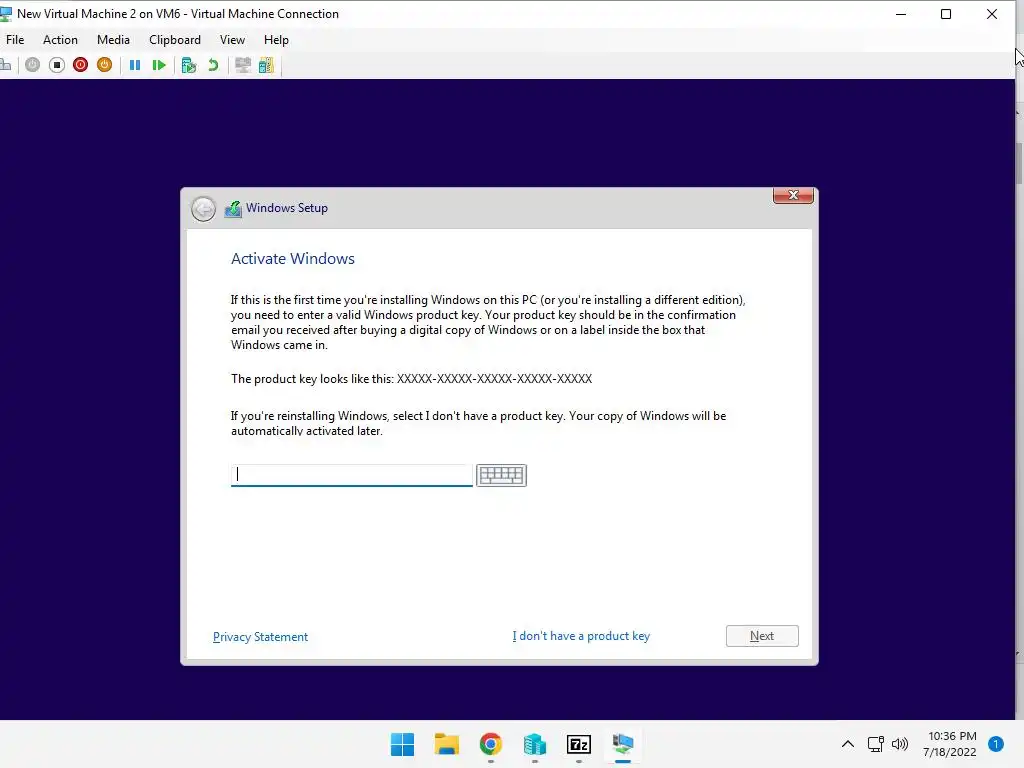Open Hyper-V Manager taskbar icon
The image size is (1024, 768).
[534, 744]
